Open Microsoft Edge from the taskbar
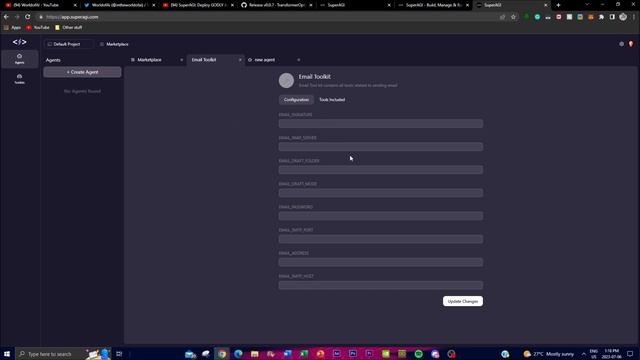The image size is (640, 360). pos(238,354)
